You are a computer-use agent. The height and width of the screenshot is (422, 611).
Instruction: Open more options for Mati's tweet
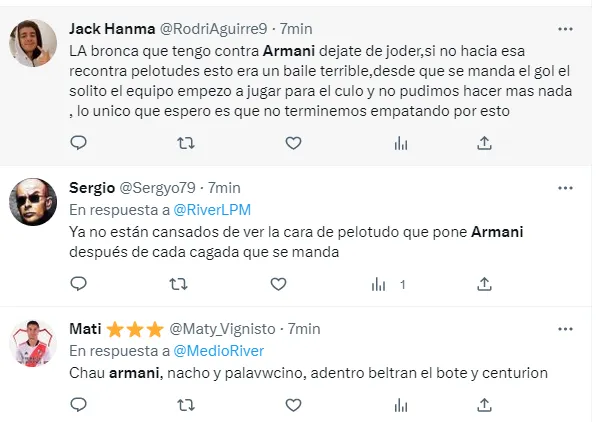coord(565,328)
